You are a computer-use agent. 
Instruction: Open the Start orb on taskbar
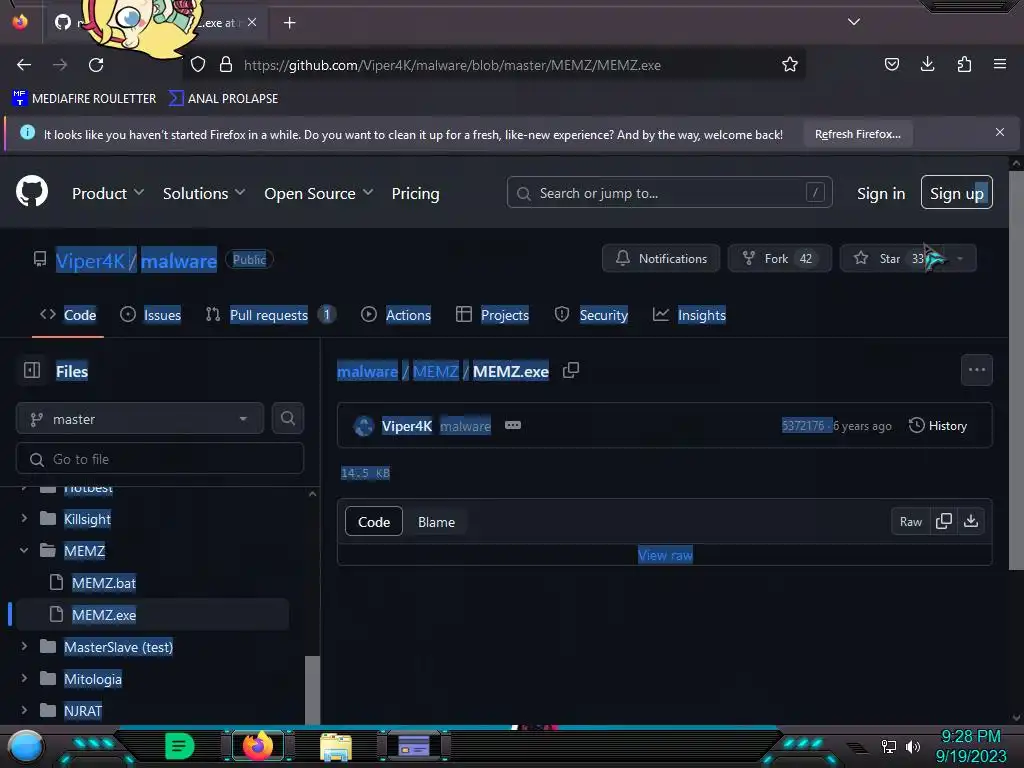coord(26,746)
